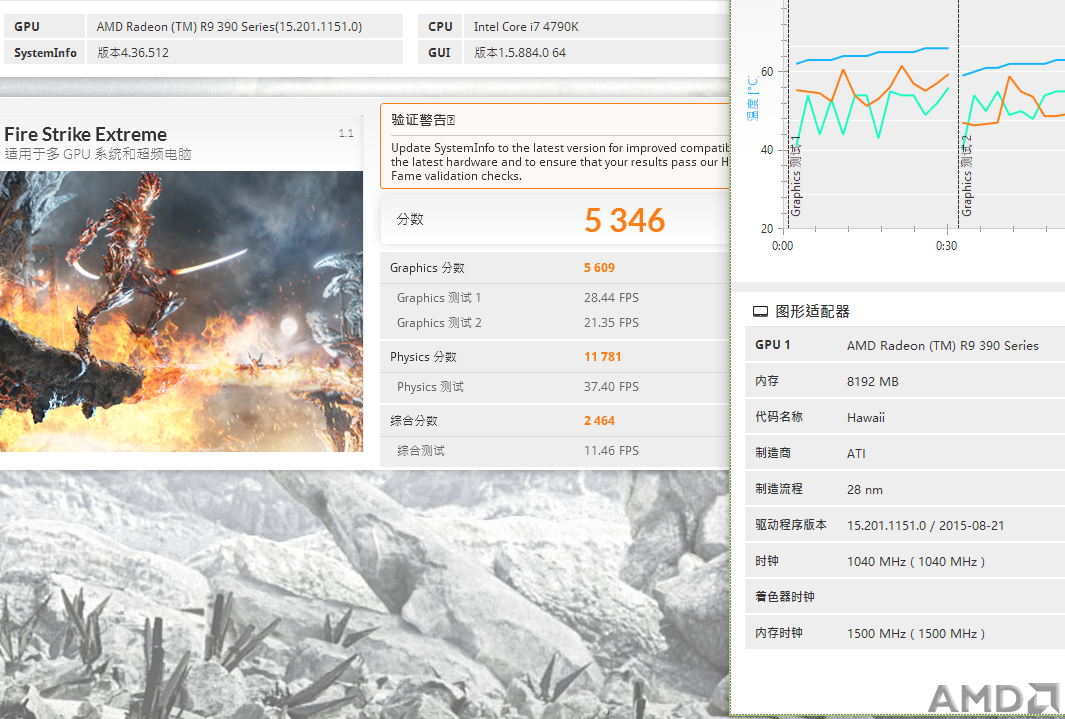
Task: Select Graphics 测试 2 in the score list
Action: pos(439,322)
